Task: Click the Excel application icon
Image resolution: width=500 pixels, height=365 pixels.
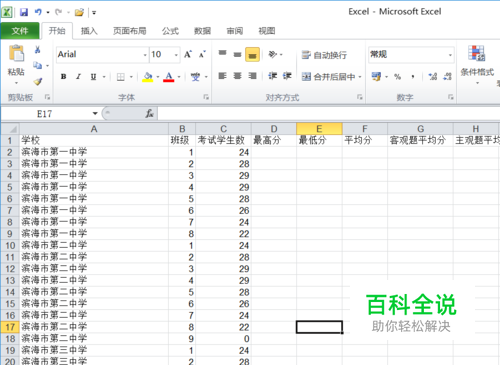Action: pyautogui.click(x=7, y=12)
